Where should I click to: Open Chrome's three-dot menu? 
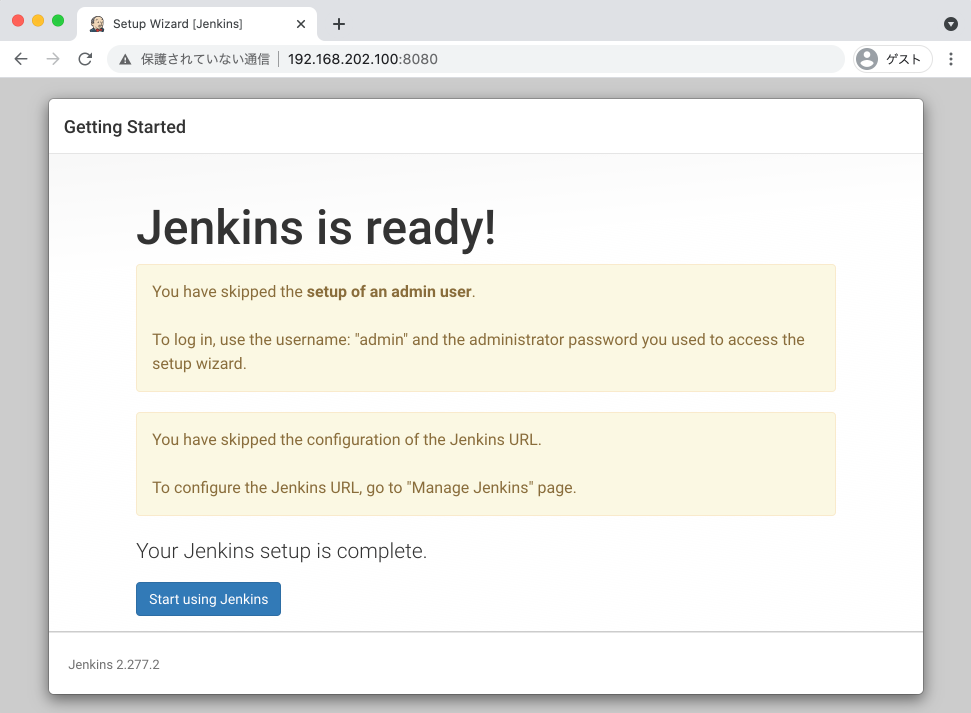[x=951, y=59]
